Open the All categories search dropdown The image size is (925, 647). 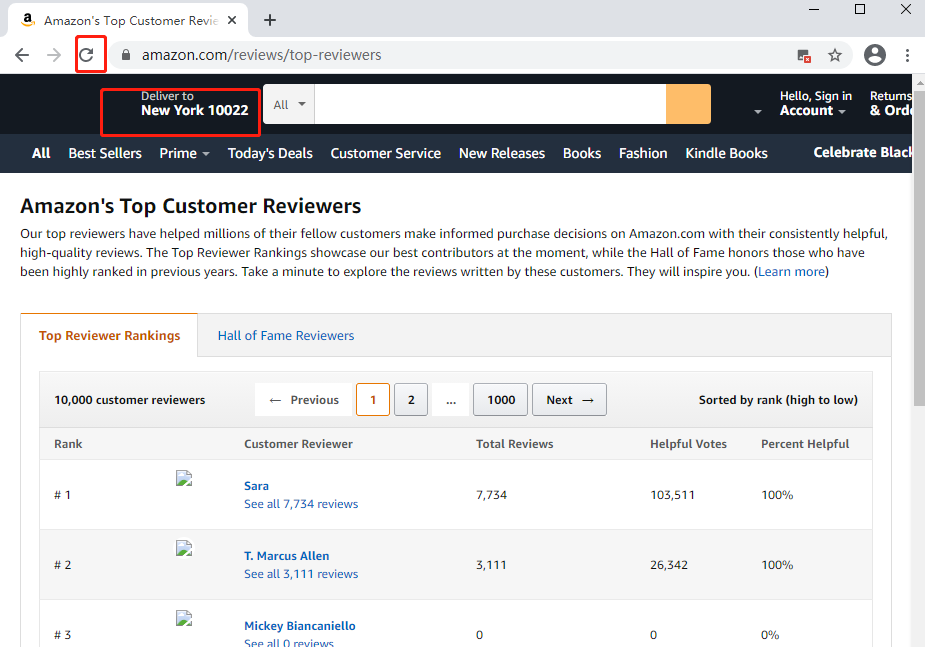[288, 103]
